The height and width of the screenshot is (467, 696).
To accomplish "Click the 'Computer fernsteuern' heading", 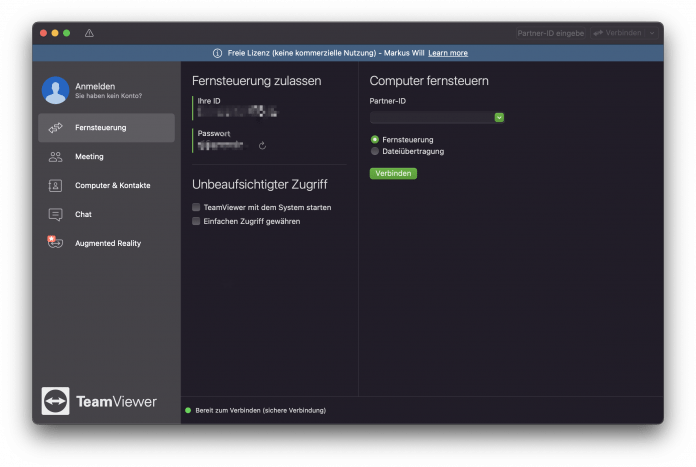I will (429, 81).
